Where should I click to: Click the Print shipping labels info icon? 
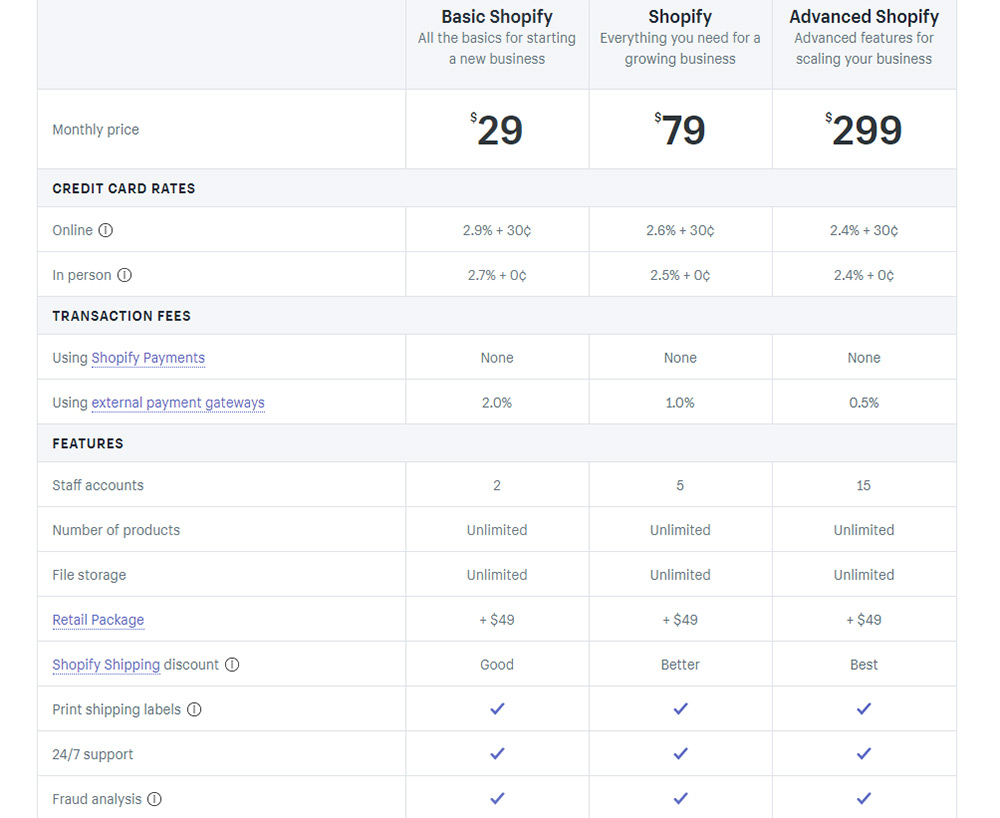194,710
